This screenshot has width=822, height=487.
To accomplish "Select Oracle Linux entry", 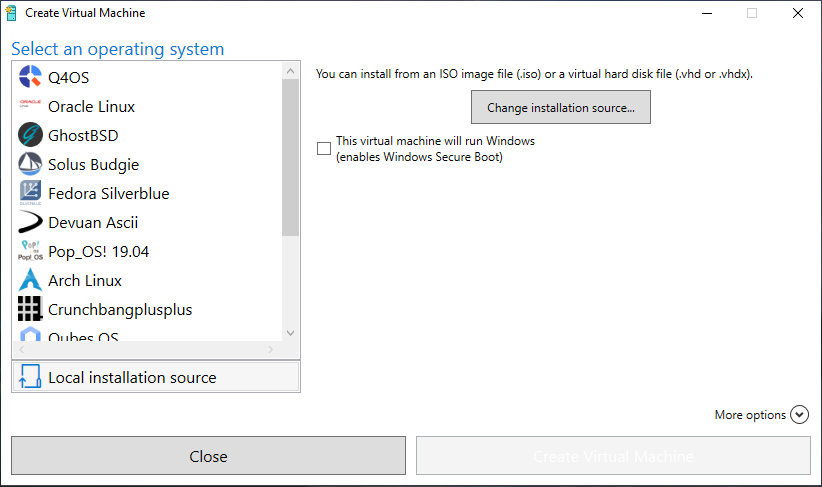I will point(147,106).
